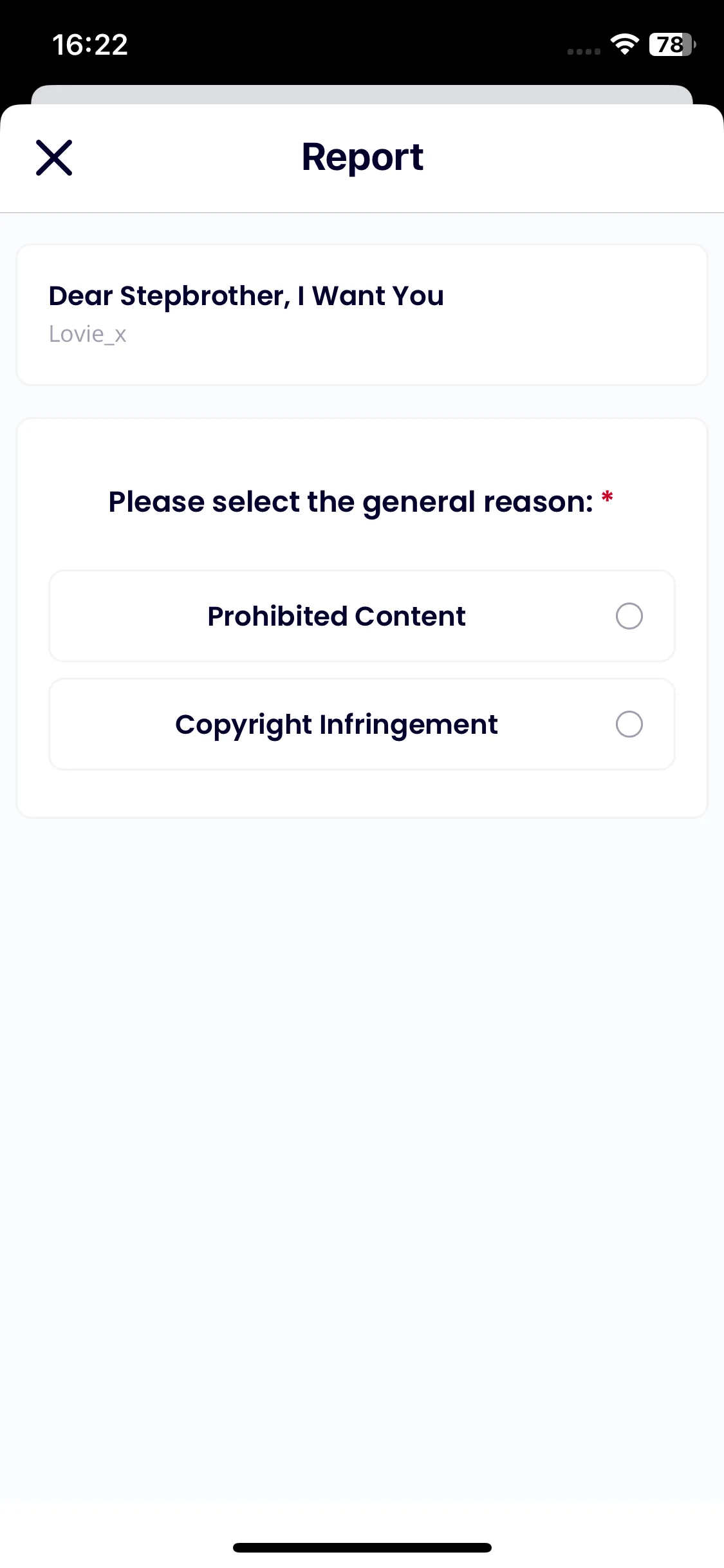Tap blank space right of Lovie_x in story card
Viewport: 724px width, 1568px height.
pyautogui.click(x=412, y=334)
